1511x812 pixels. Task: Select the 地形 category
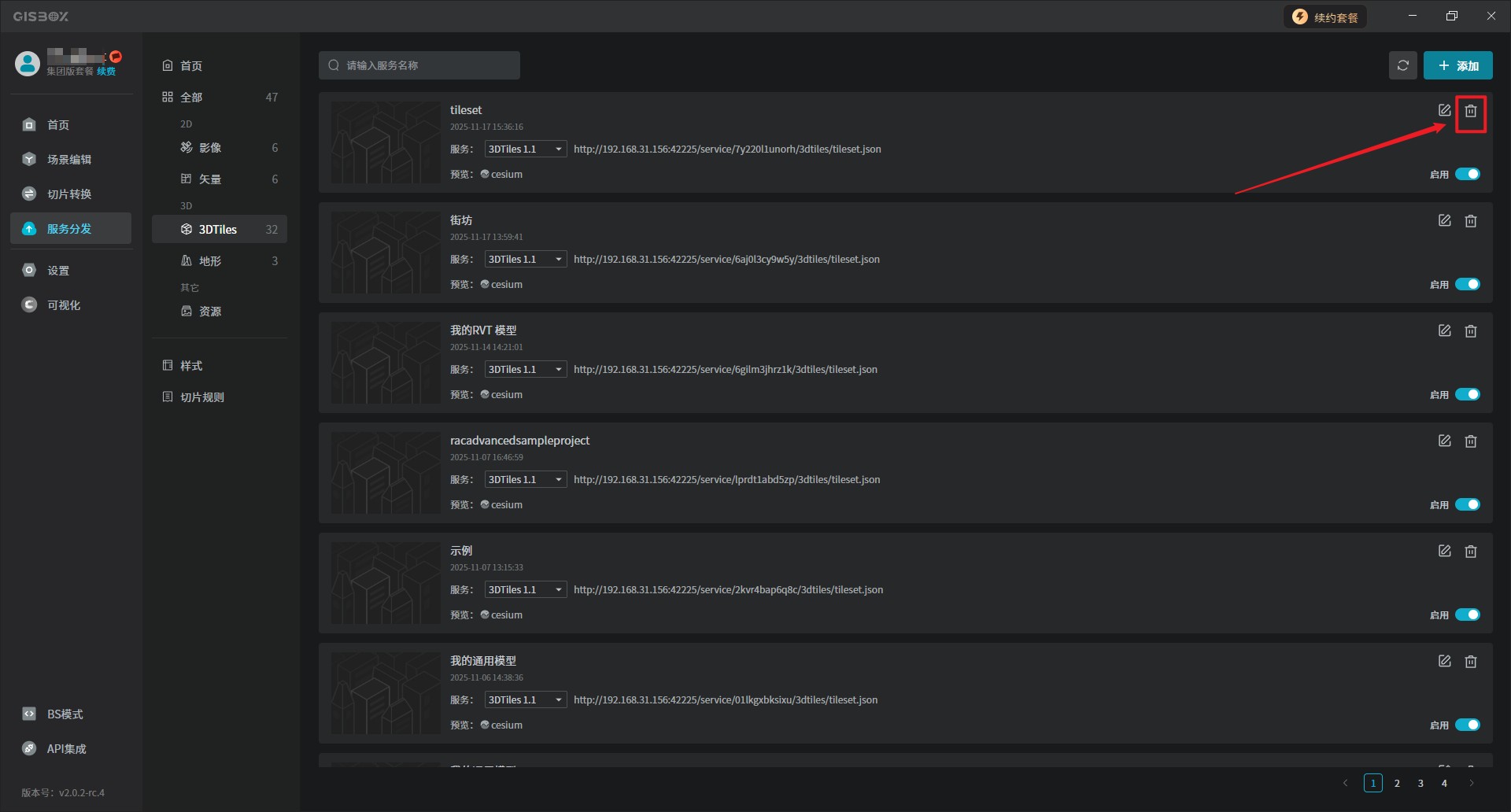(x=210, y=261)
